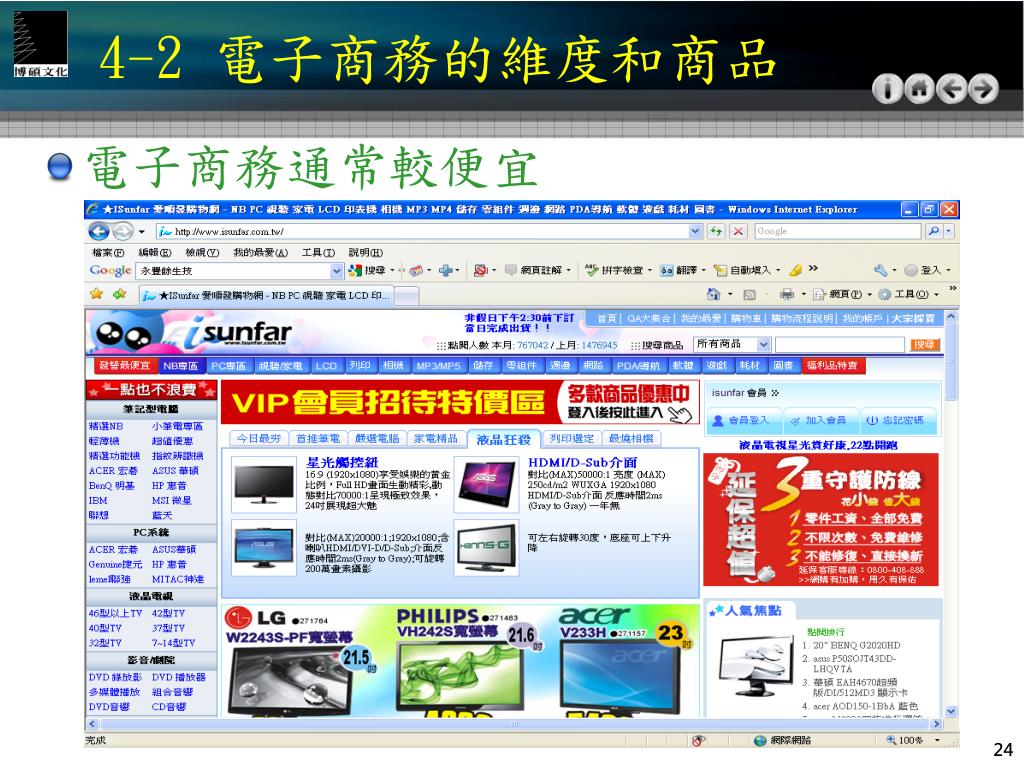Click the Google toolbar 搜尋 button
Image resolution: width=1024 pixels, height=768 pixels.
367,270
